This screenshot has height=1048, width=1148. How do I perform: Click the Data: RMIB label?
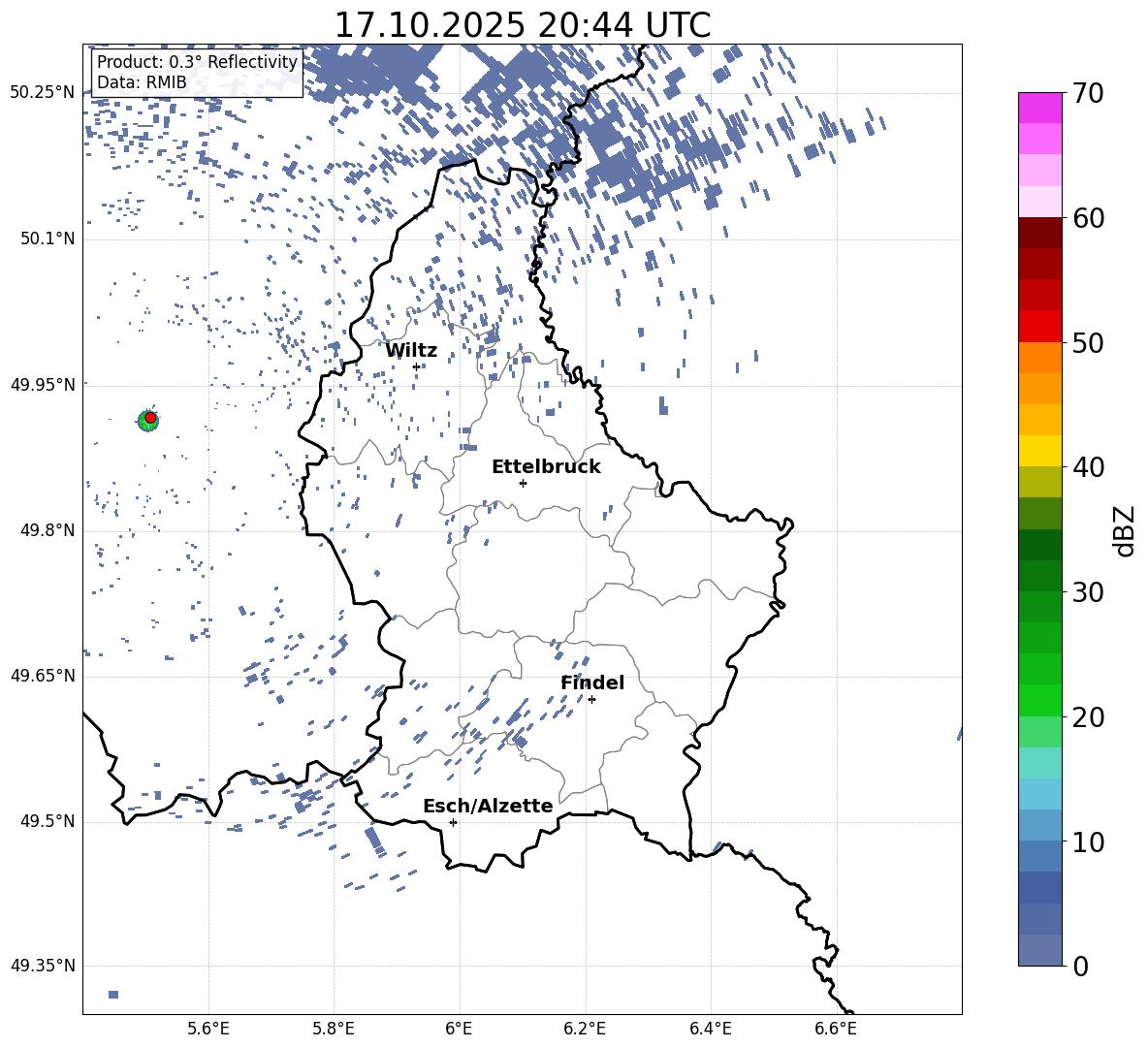[142, 82]
